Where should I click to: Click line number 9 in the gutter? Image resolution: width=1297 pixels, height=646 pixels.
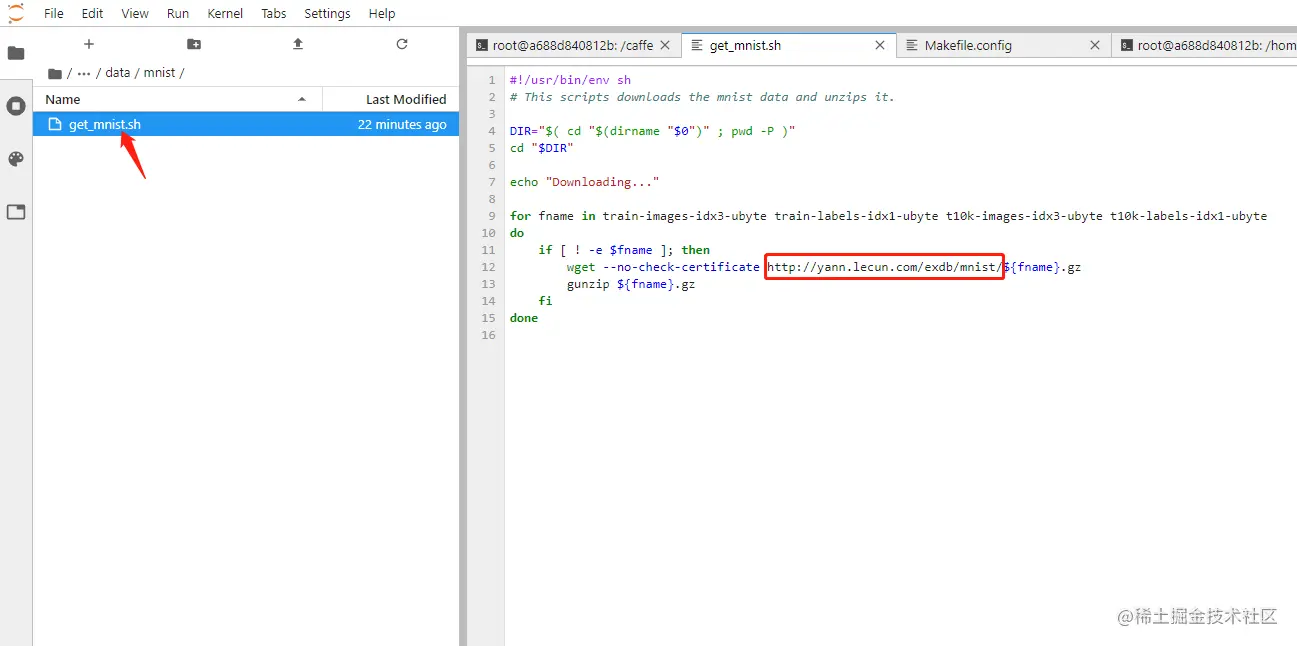click(492, 216)
